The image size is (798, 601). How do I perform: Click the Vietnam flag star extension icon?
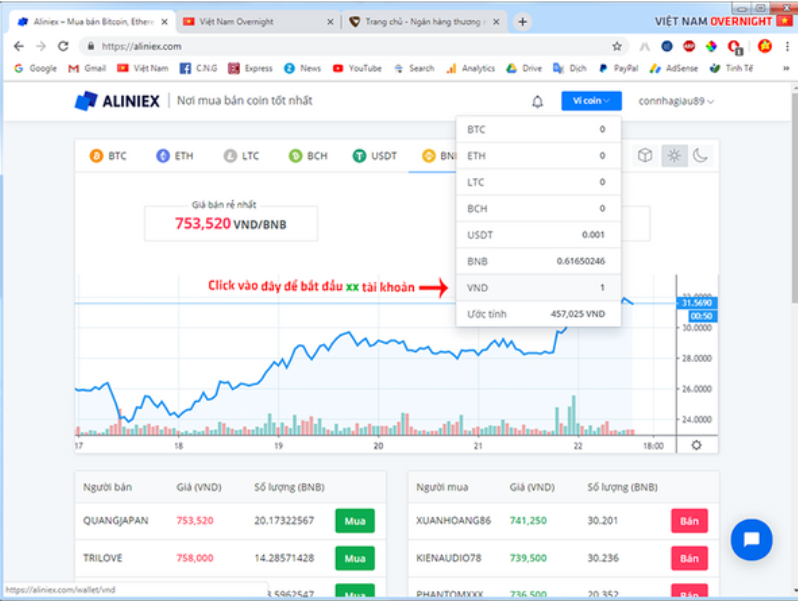(x=764, y=46)
